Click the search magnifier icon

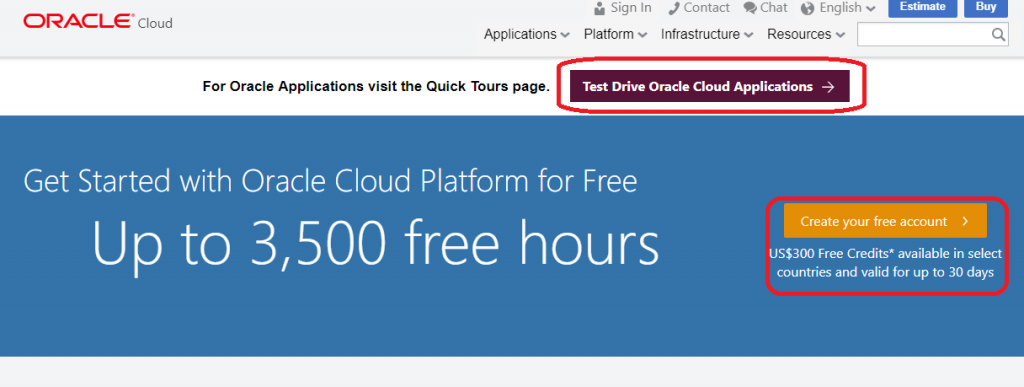coord(999,35)
